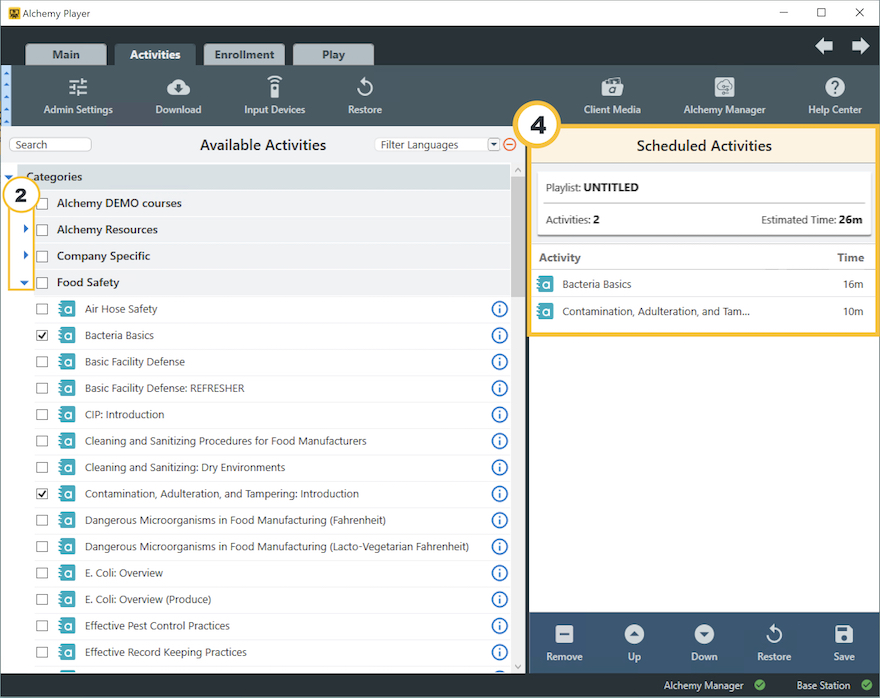This screenshot has width=880, height=698.
Task: Remove the selected scheduled activity
Action: pos(564,642)
